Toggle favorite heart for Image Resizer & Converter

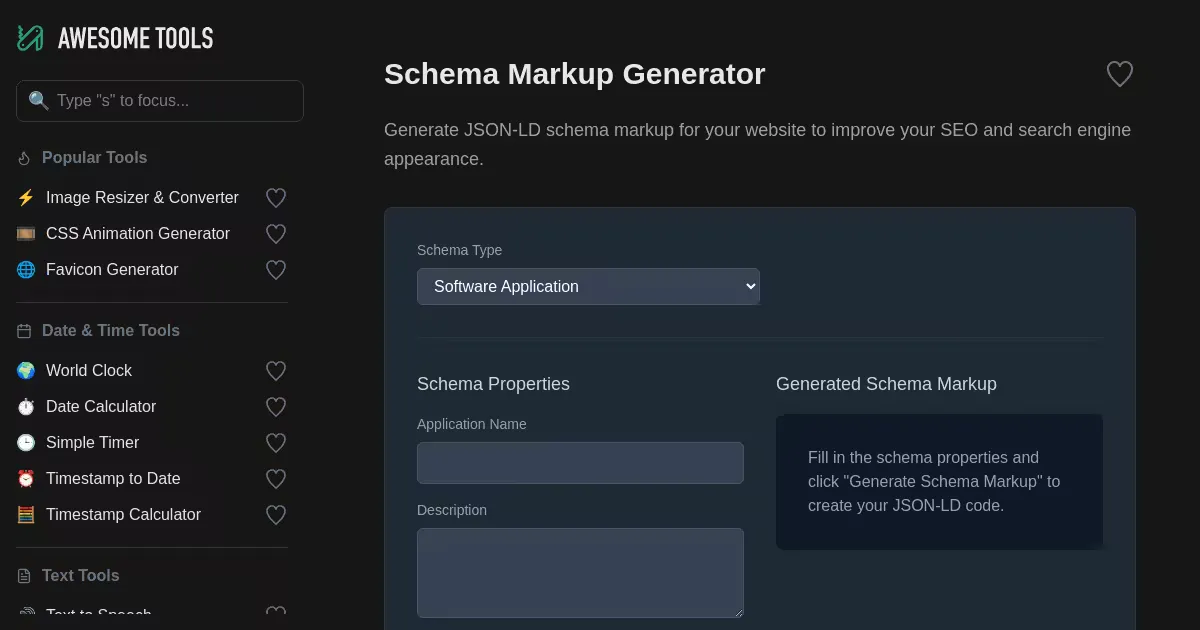click(276, 198)
